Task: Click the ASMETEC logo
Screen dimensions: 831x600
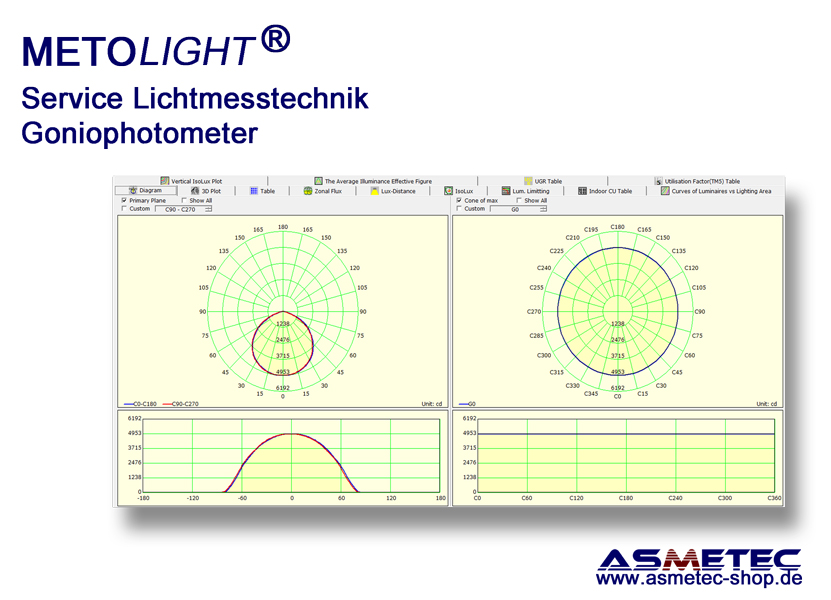Action: point(699,559)
